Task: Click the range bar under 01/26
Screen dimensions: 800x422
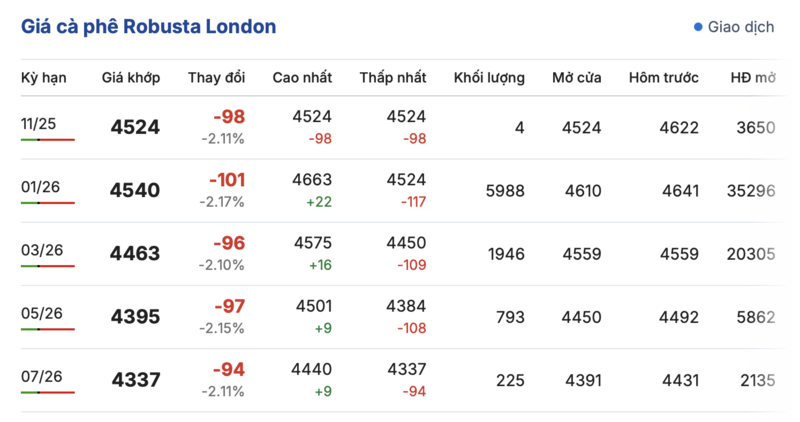Action: [x=47, y=203]
